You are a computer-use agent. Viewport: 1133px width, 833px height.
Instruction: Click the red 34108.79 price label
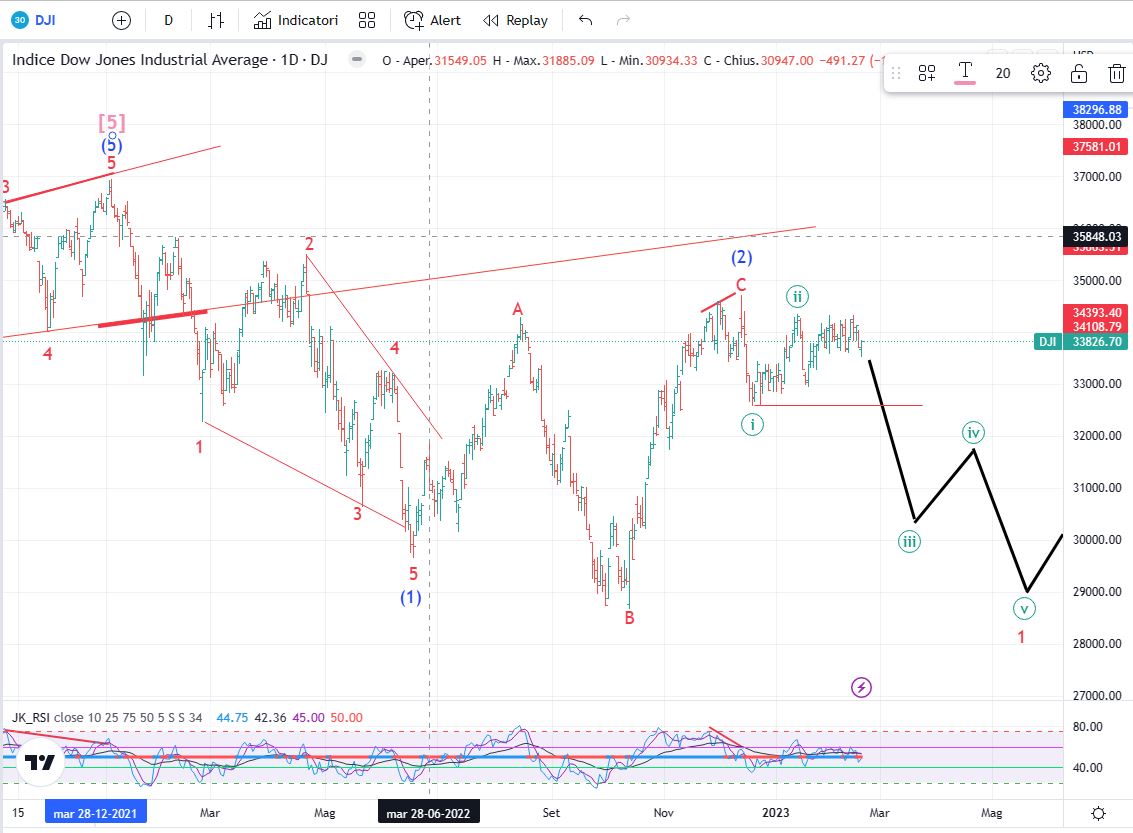pyautogui.click(x=1096, y=327)
